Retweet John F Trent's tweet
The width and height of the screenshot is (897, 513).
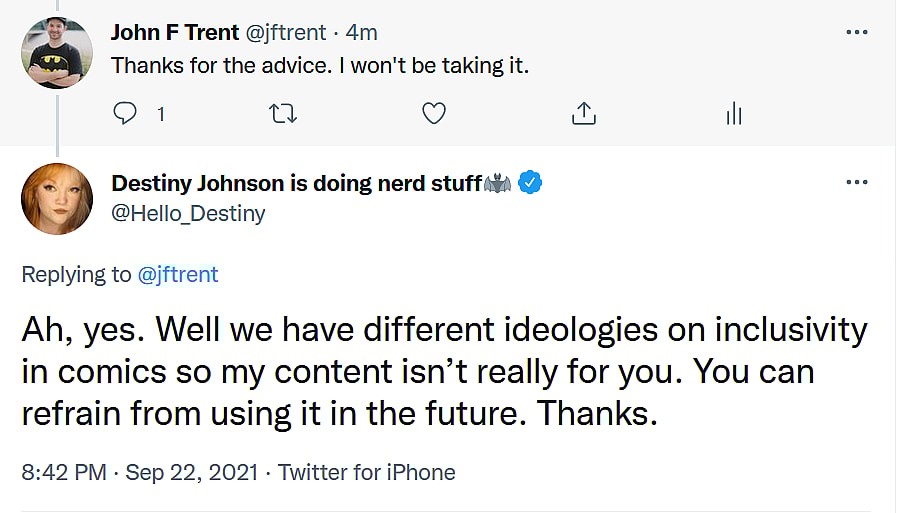point(284,114)
